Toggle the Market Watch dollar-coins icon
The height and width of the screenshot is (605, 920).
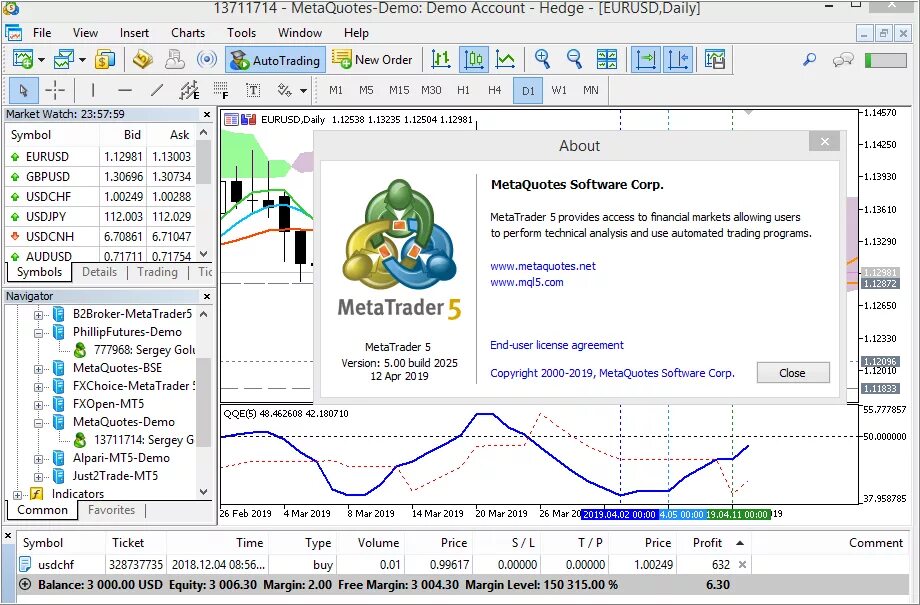(104, 60)
